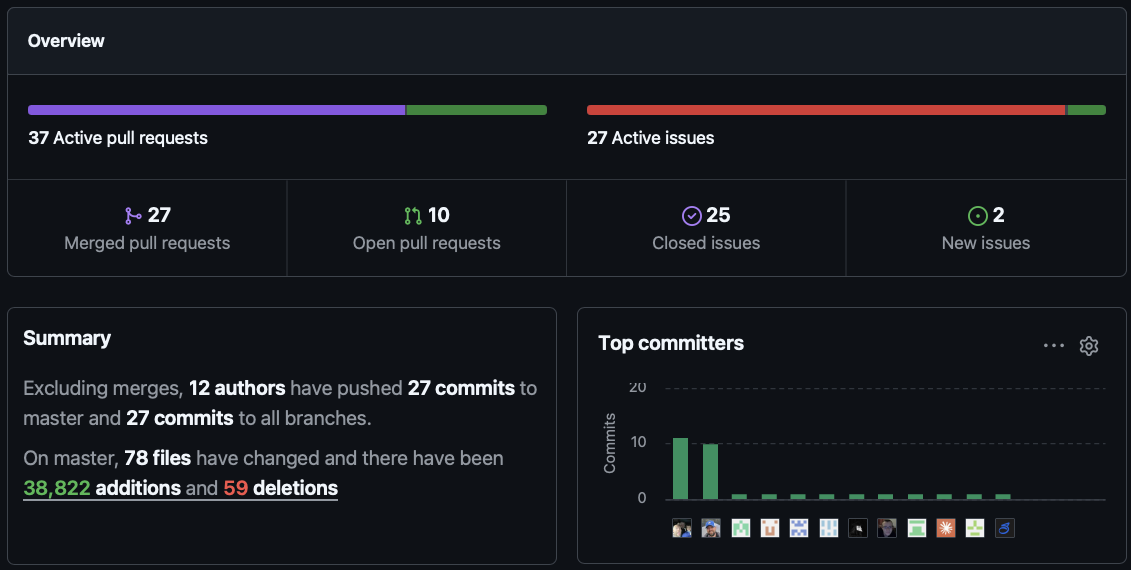
Task: Click the tallest green bar in commits chart
Action: tap(681, 468)
